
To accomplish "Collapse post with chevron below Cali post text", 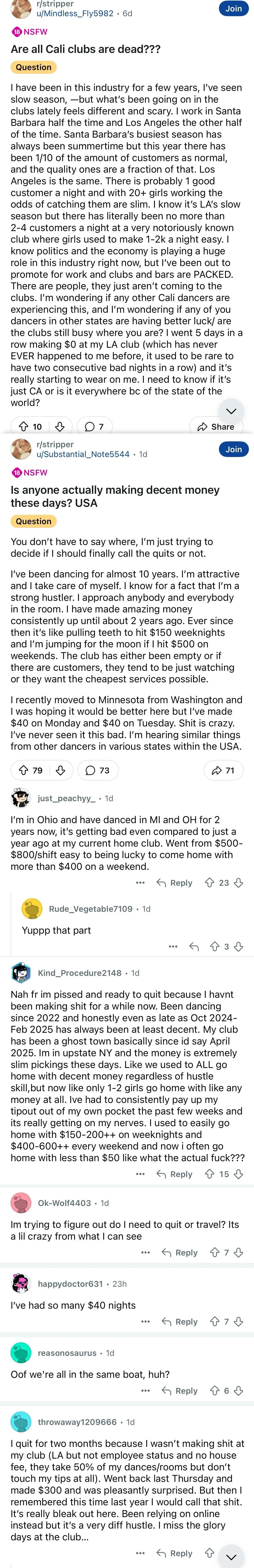I will [231, 411].
